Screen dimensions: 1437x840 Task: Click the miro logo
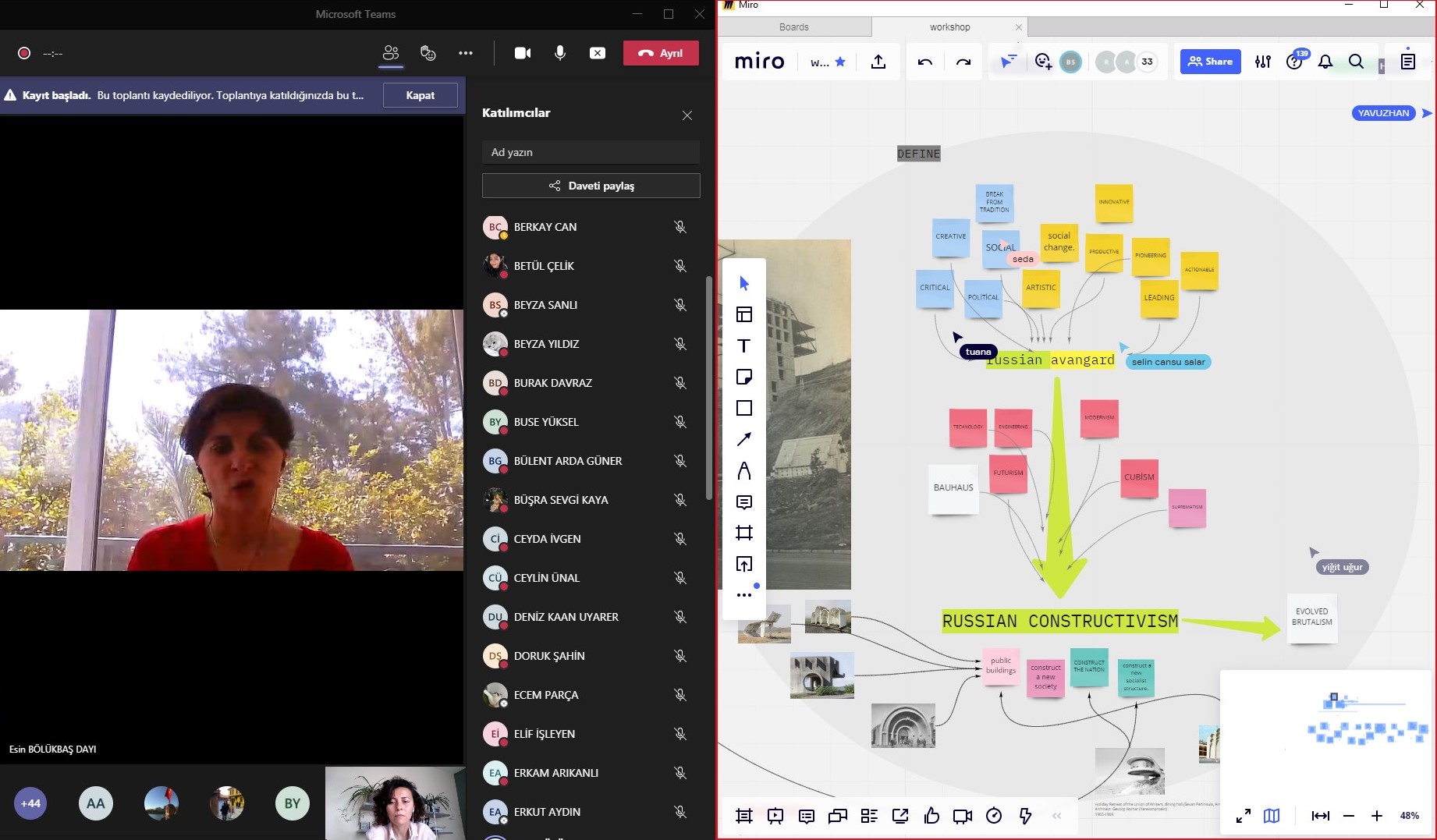pyautogui.click(x=760, y=62)
